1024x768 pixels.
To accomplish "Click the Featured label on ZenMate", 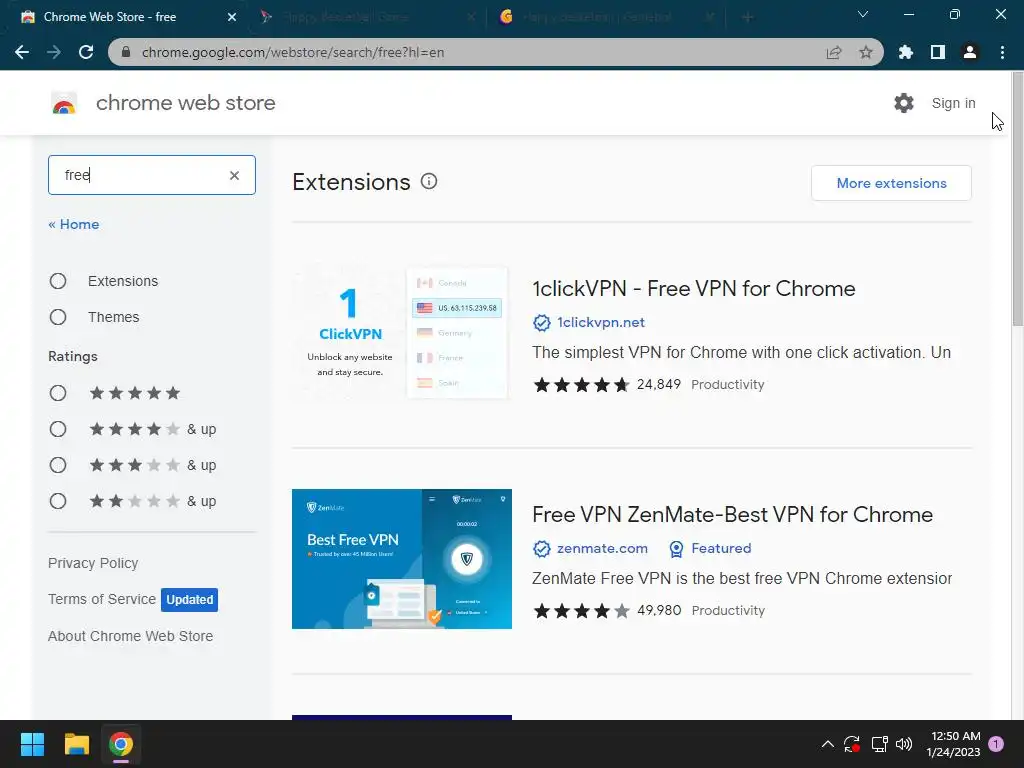I will tap(721, 549).
